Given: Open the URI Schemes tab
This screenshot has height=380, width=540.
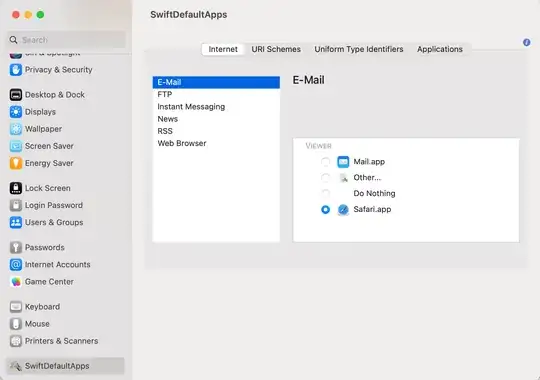Looking at the screenshot, I should pyautogui.click(x=276, y=49).
